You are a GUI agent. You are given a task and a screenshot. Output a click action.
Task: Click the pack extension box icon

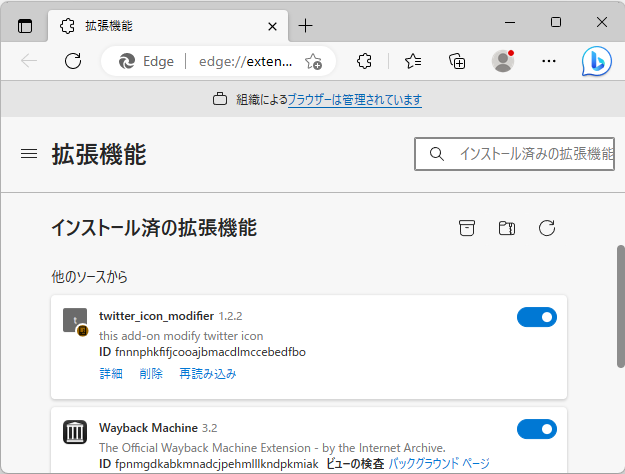[x=467, y=228]
